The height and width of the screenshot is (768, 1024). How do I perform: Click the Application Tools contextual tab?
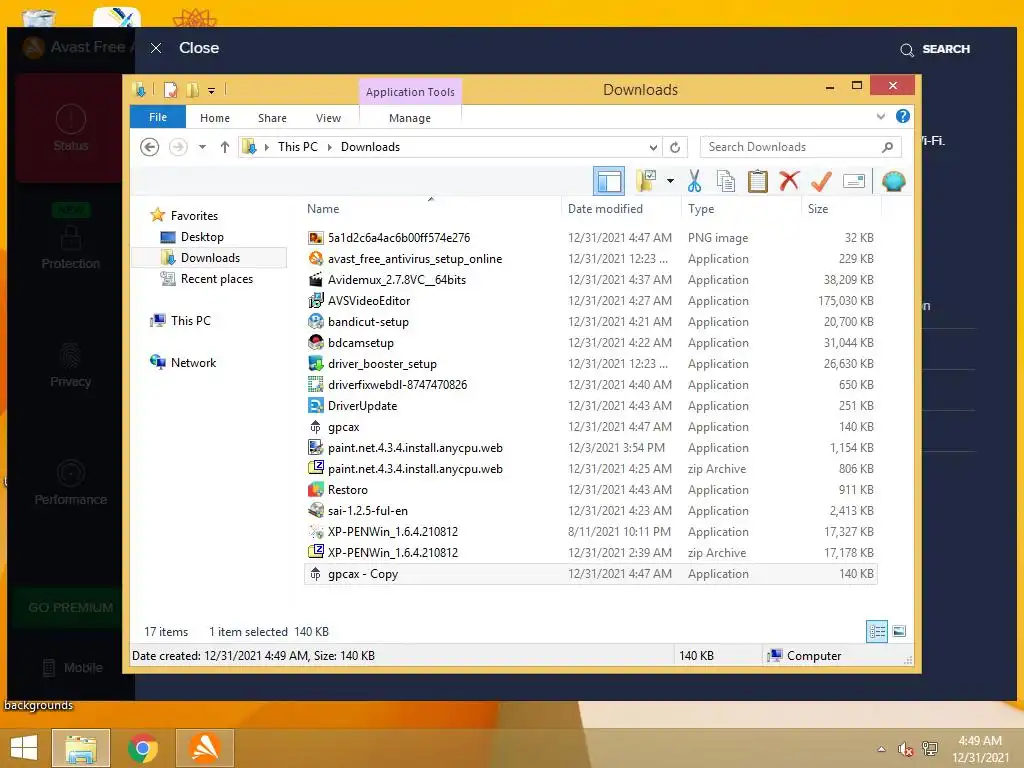pyautogui.click(x=410, y=92)
